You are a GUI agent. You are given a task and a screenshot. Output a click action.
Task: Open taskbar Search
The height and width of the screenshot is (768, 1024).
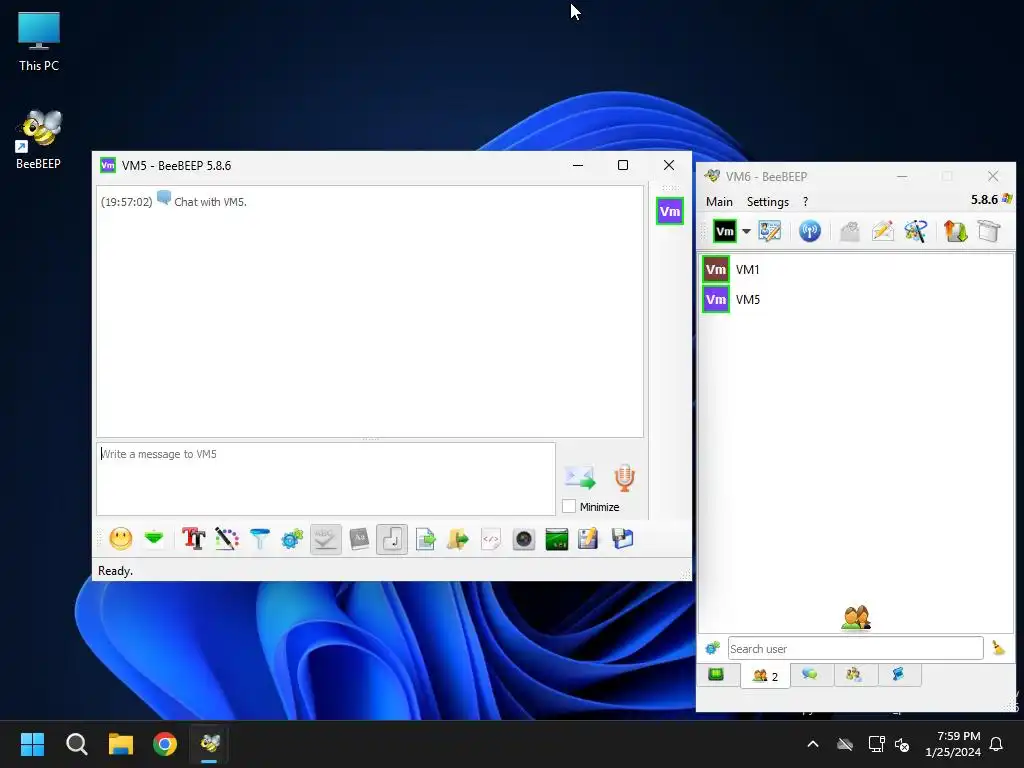pos(76,744)
